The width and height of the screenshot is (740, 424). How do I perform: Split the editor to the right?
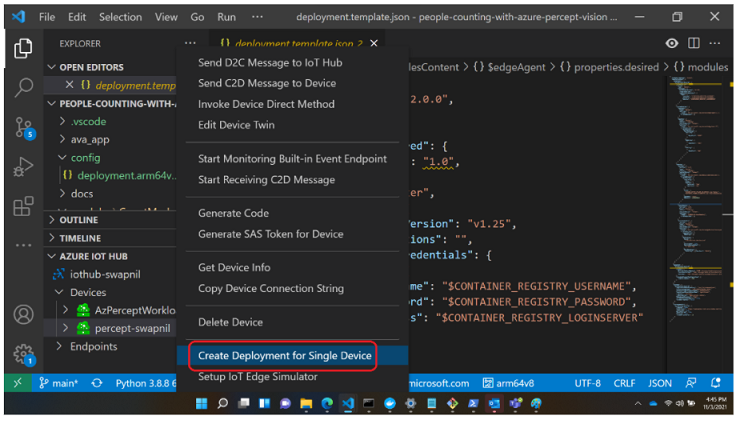coord(693,43)
